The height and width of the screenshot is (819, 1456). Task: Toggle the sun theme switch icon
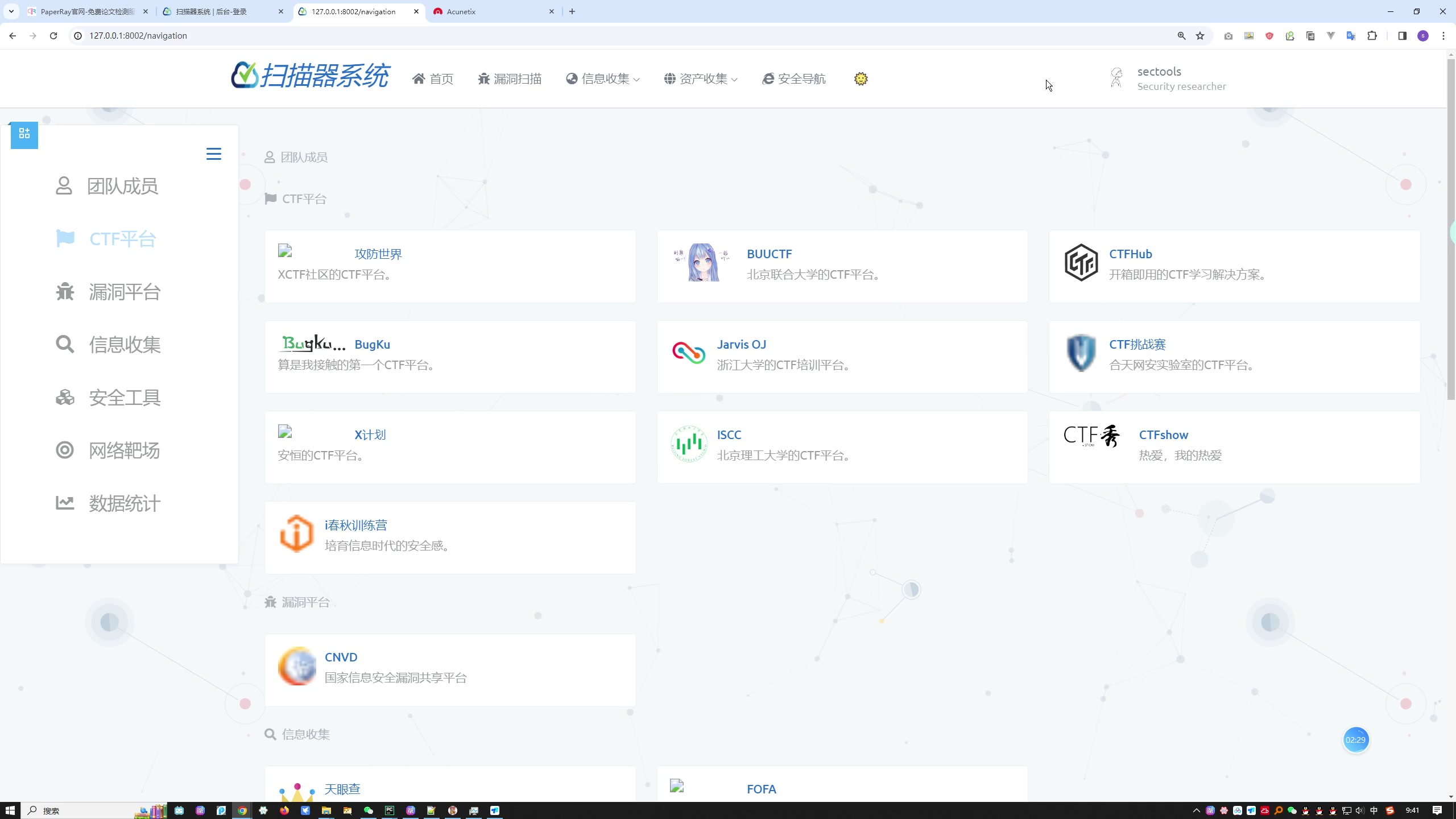(861, 78)
